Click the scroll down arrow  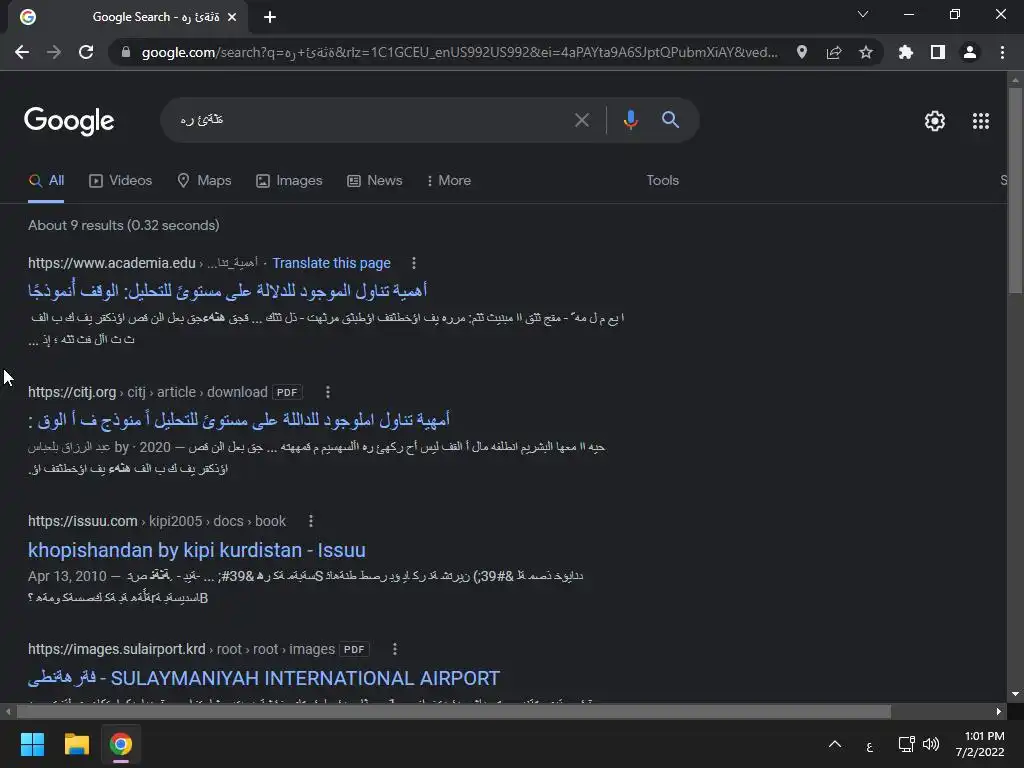click(x=1015, y=694)
